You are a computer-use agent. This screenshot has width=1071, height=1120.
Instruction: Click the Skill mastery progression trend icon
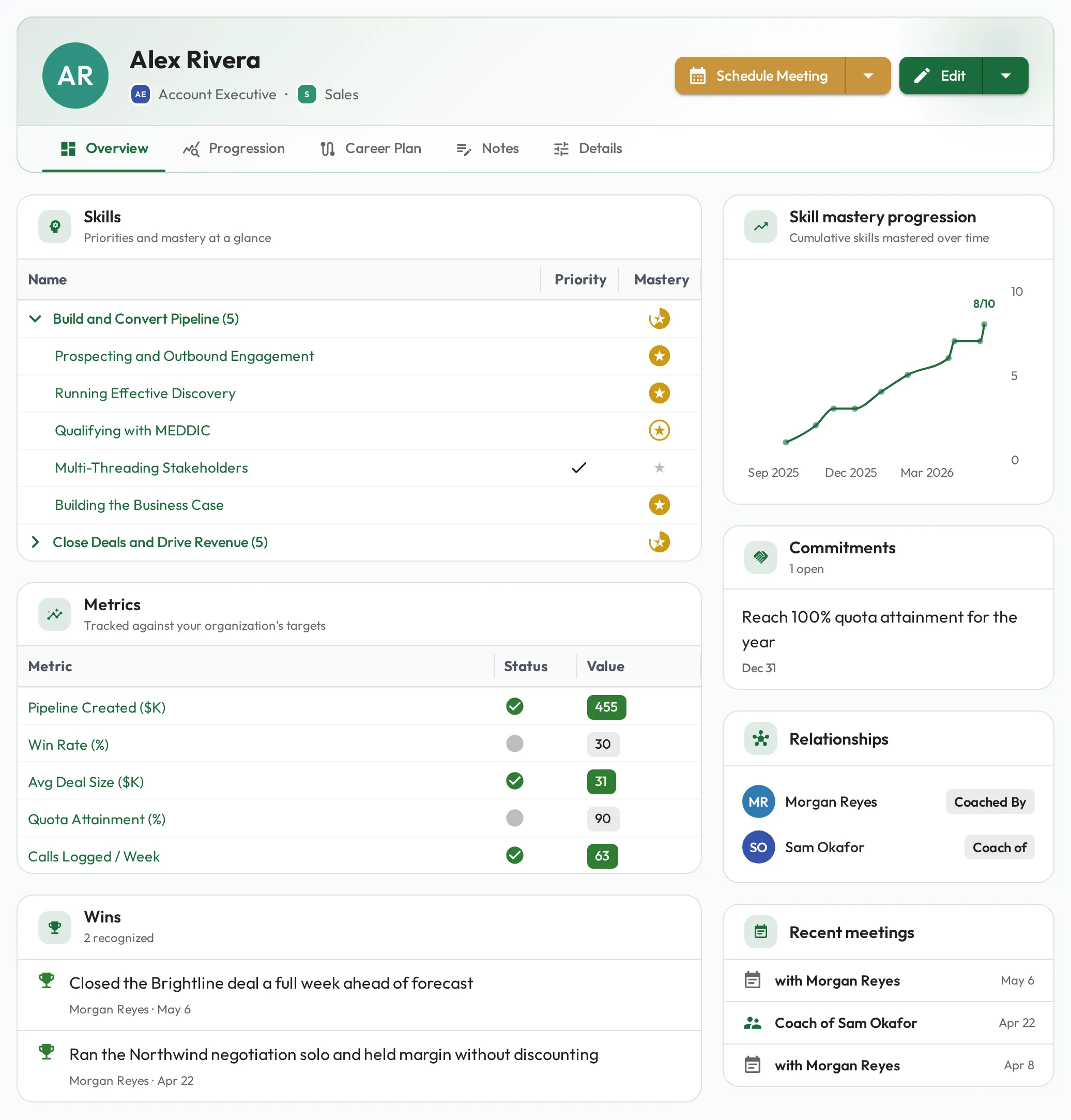tap(760, 227)
